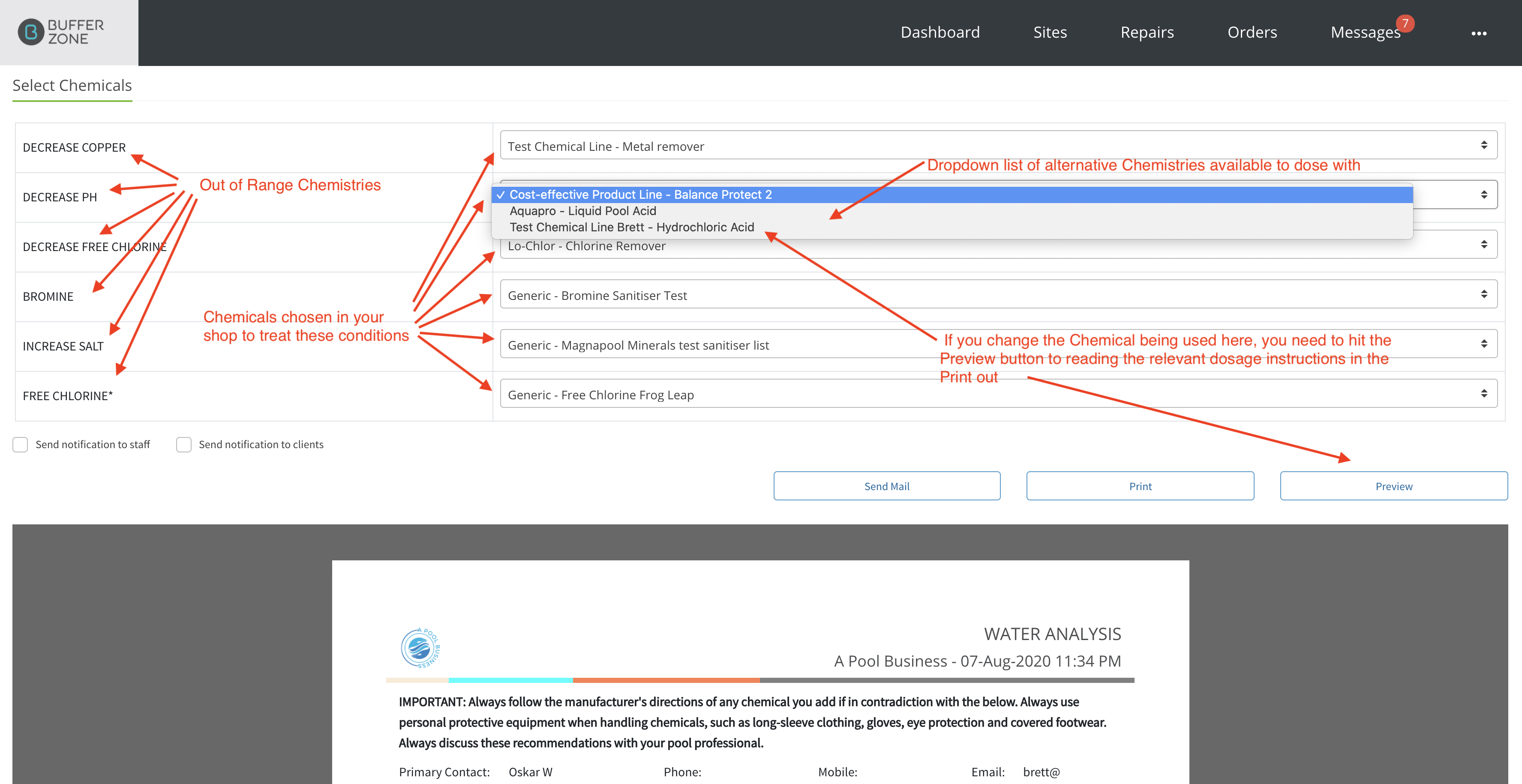Click the INCREASE SALT row label
Screen dimensions: 1522x784
(x=63, y=346)
